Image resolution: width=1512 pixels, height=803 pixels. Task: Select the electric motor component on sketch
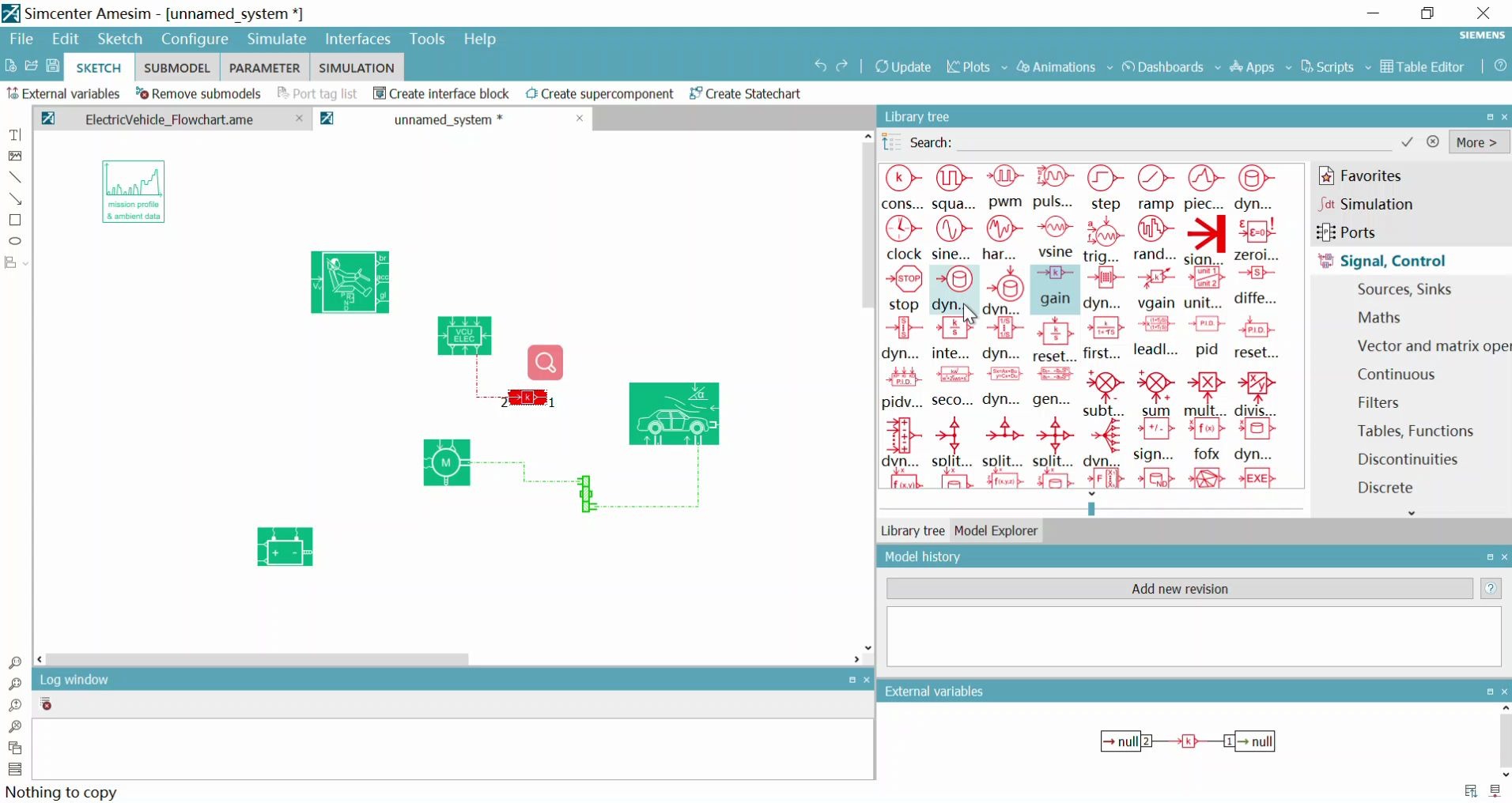447,462
